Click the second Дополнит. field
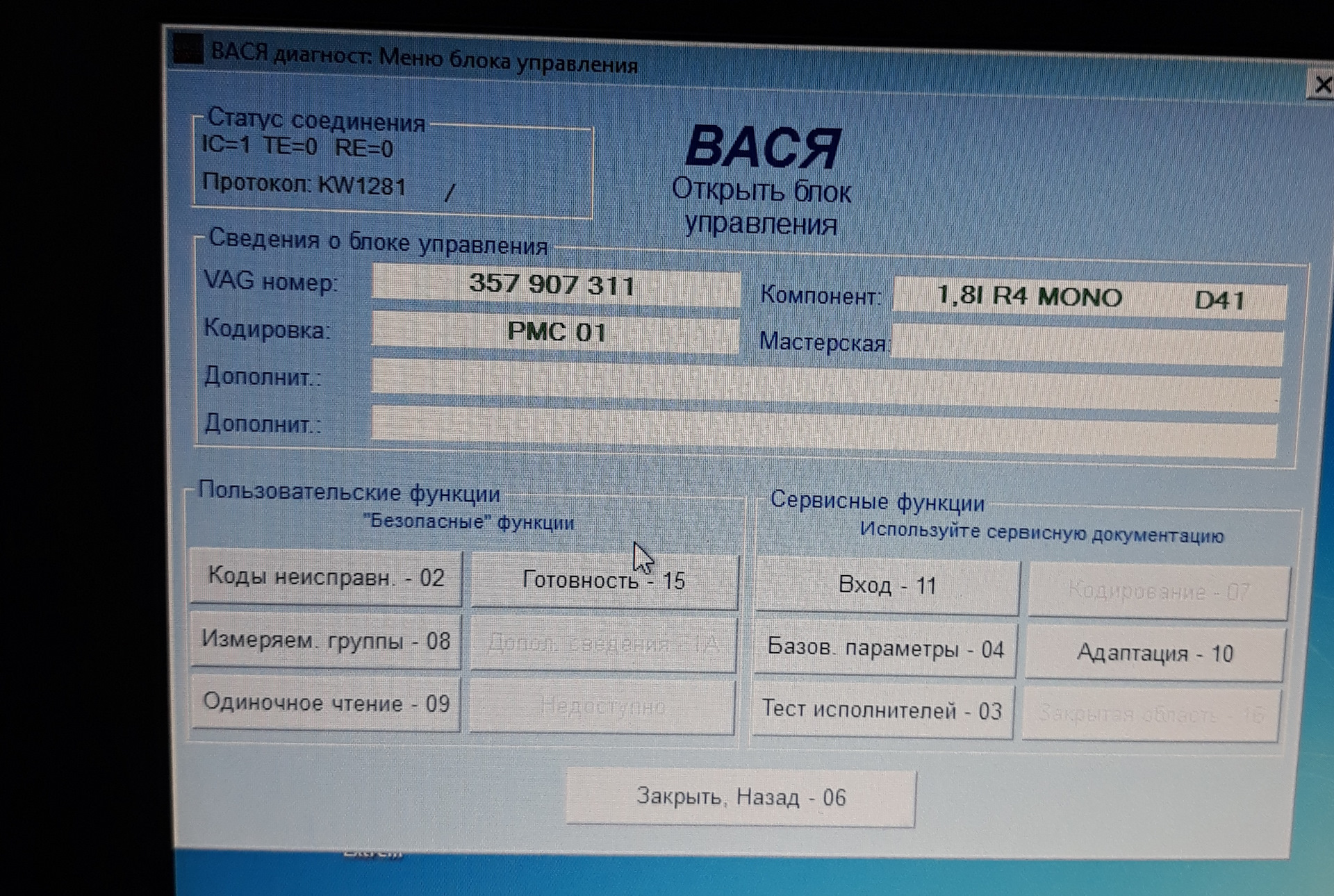The image size is (1334, 896). pyautogui.click(x=824, y=432)
